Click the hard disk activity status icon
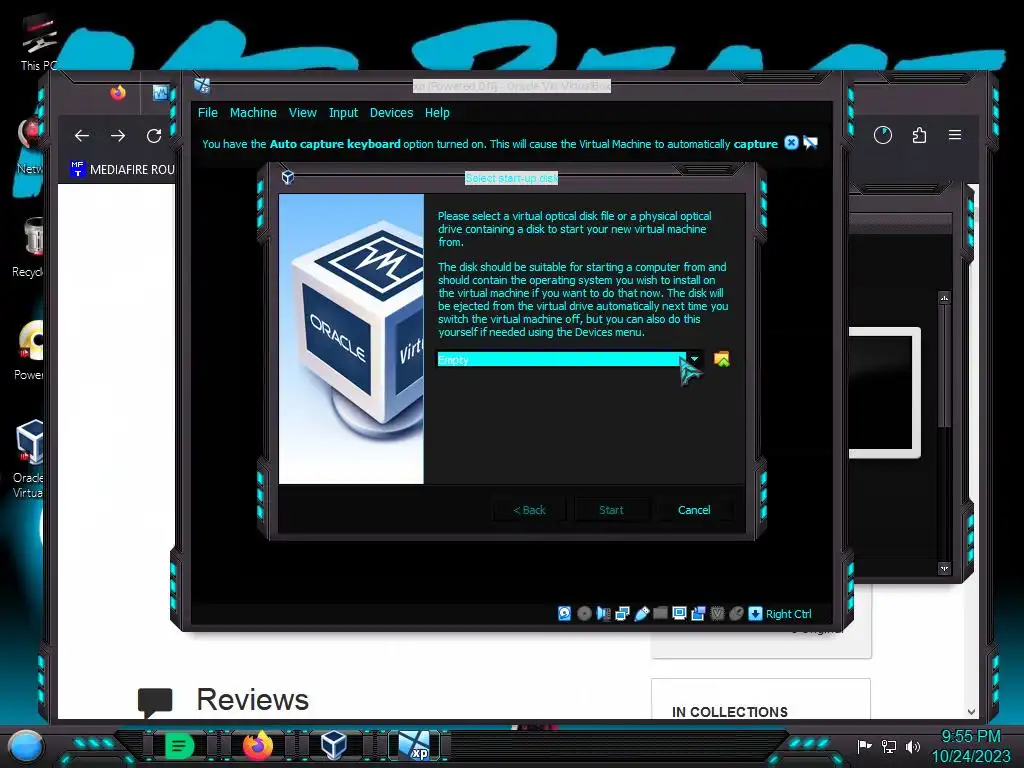1024x768 pixels. point(565,613)
